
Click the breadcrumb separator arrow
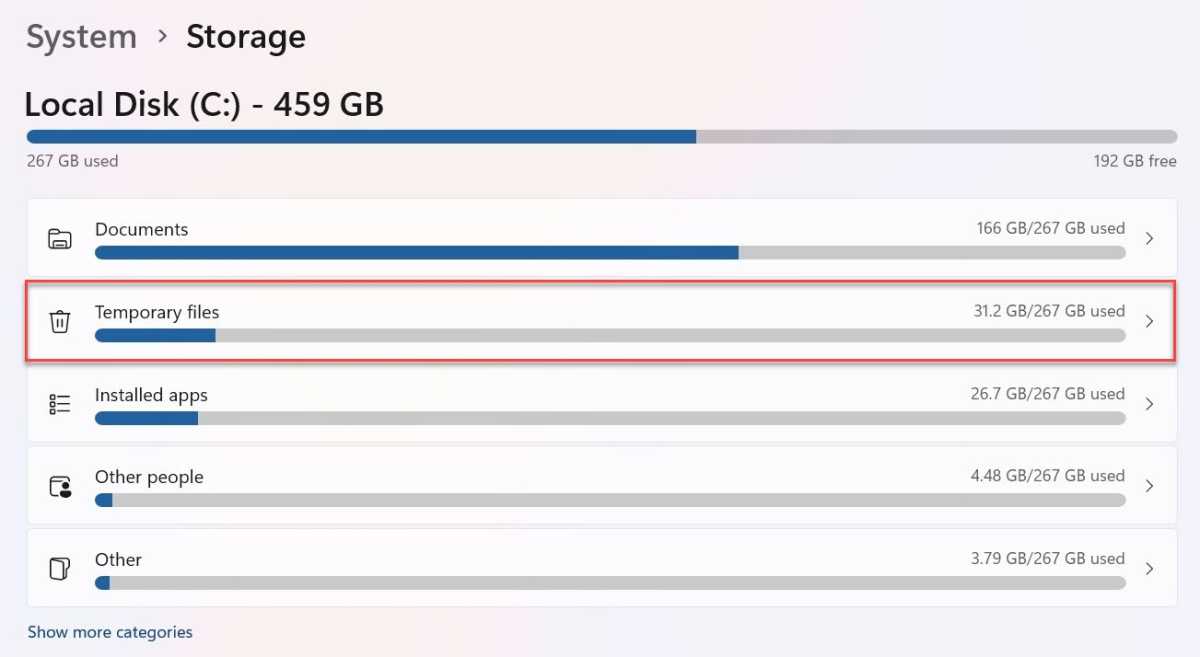coord(162,37)
